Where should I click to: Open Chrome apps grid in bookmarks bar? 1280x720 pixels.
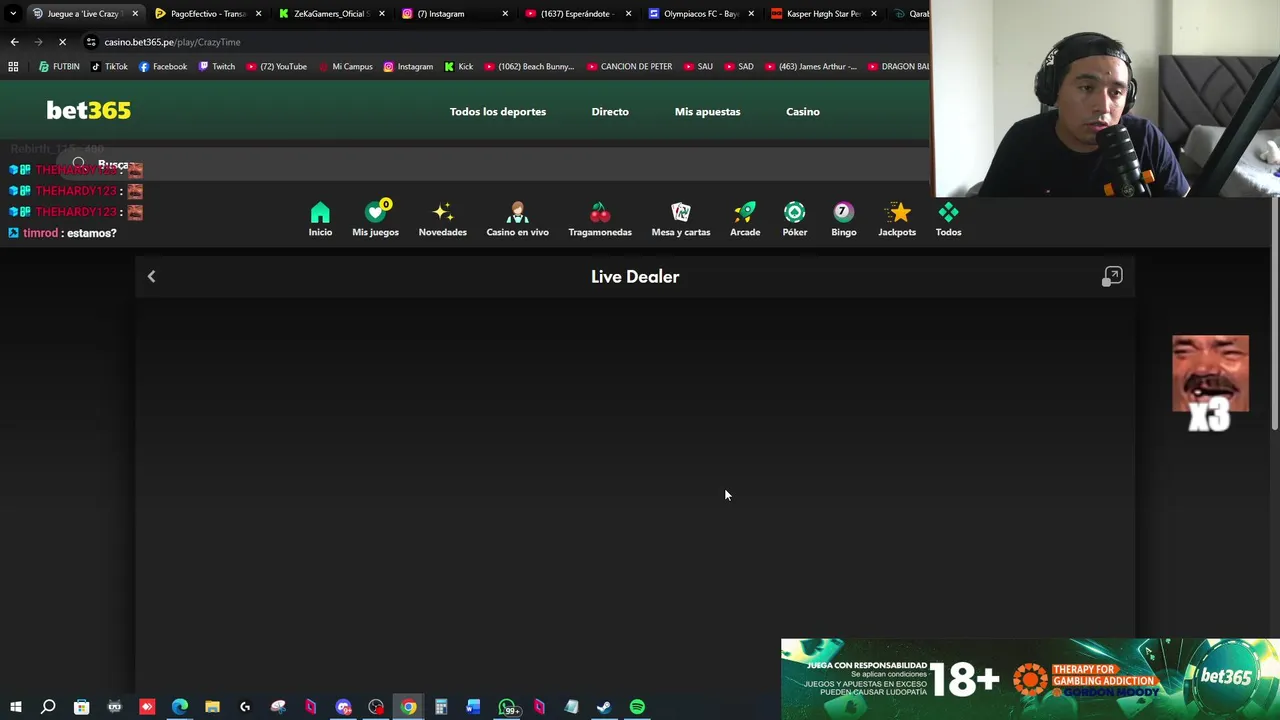pos(13,67)
